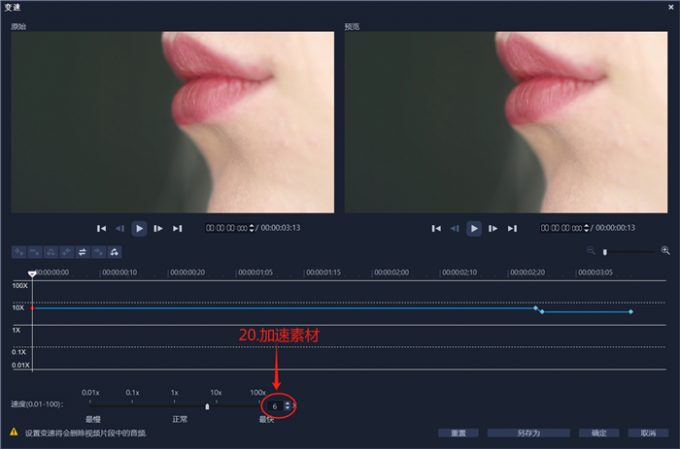Select the second keyframe just below it

pyautogui.click(x=542, y=311)
